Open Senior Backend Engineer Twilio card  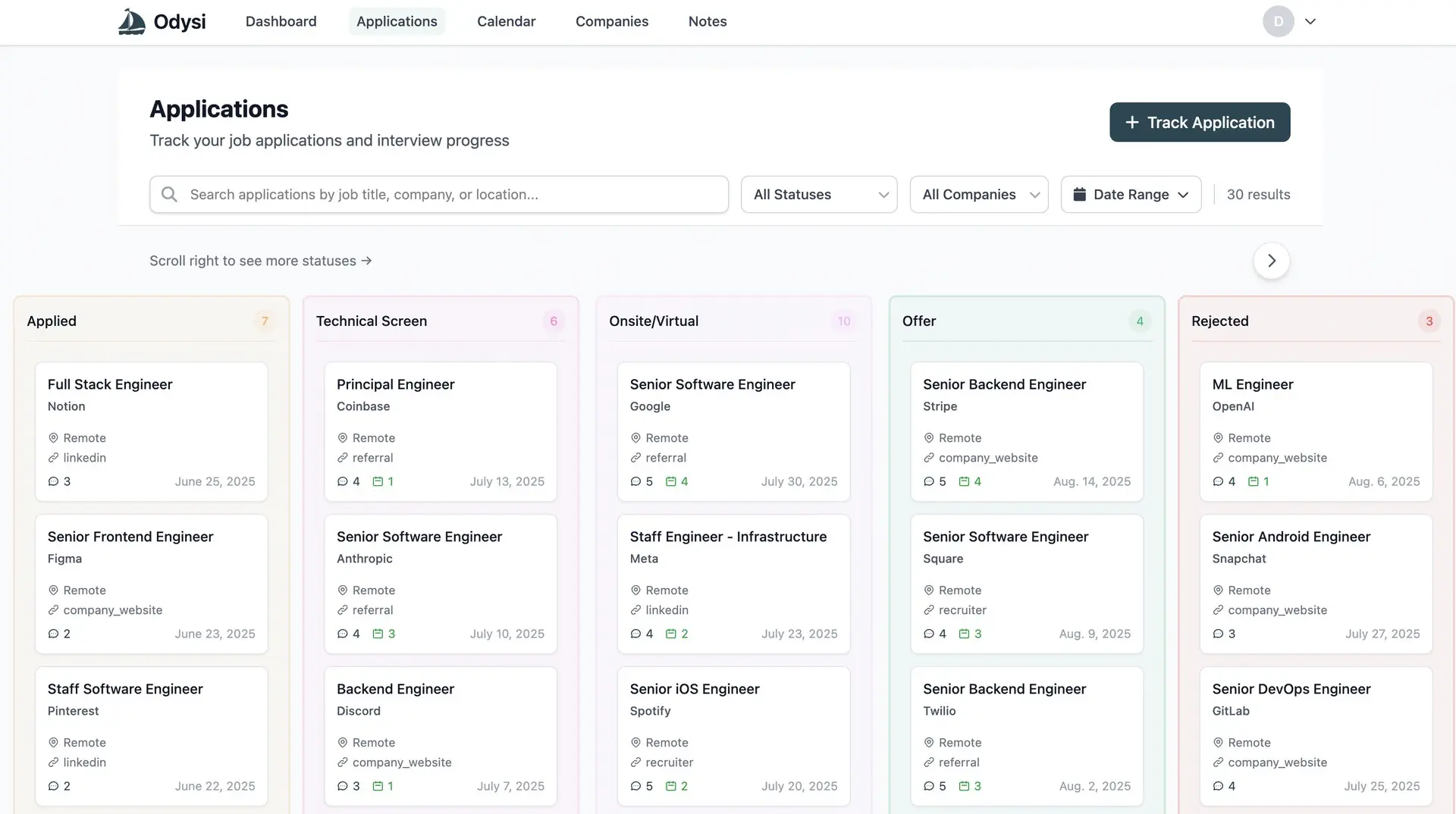(x=1027, y=737)
